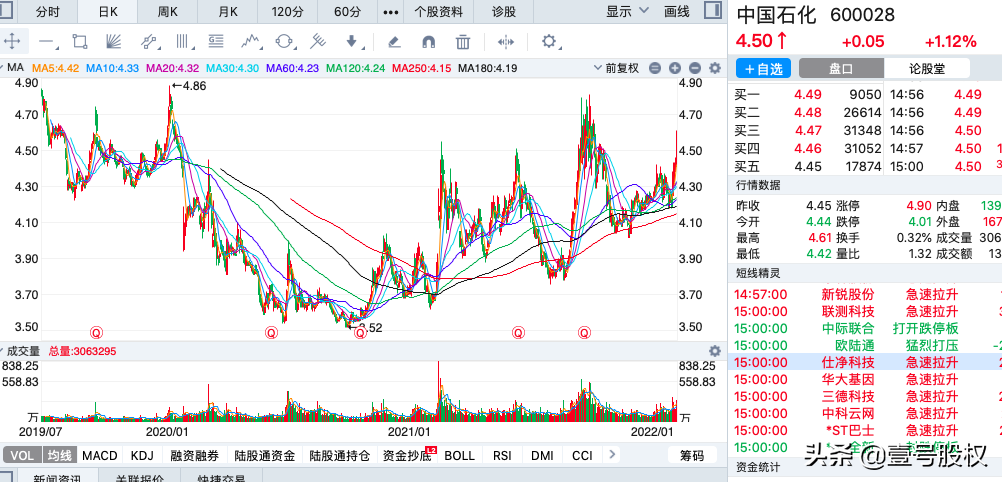
Task: Select 陆股通持仓 indicator tab
Action: coord(339,455)
